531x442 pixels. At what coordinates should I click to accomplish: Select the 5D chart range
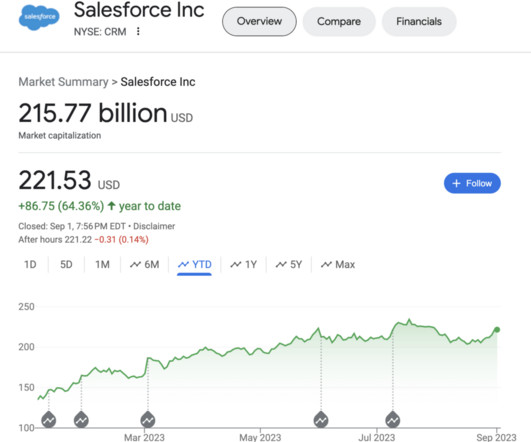click(66, 265)
